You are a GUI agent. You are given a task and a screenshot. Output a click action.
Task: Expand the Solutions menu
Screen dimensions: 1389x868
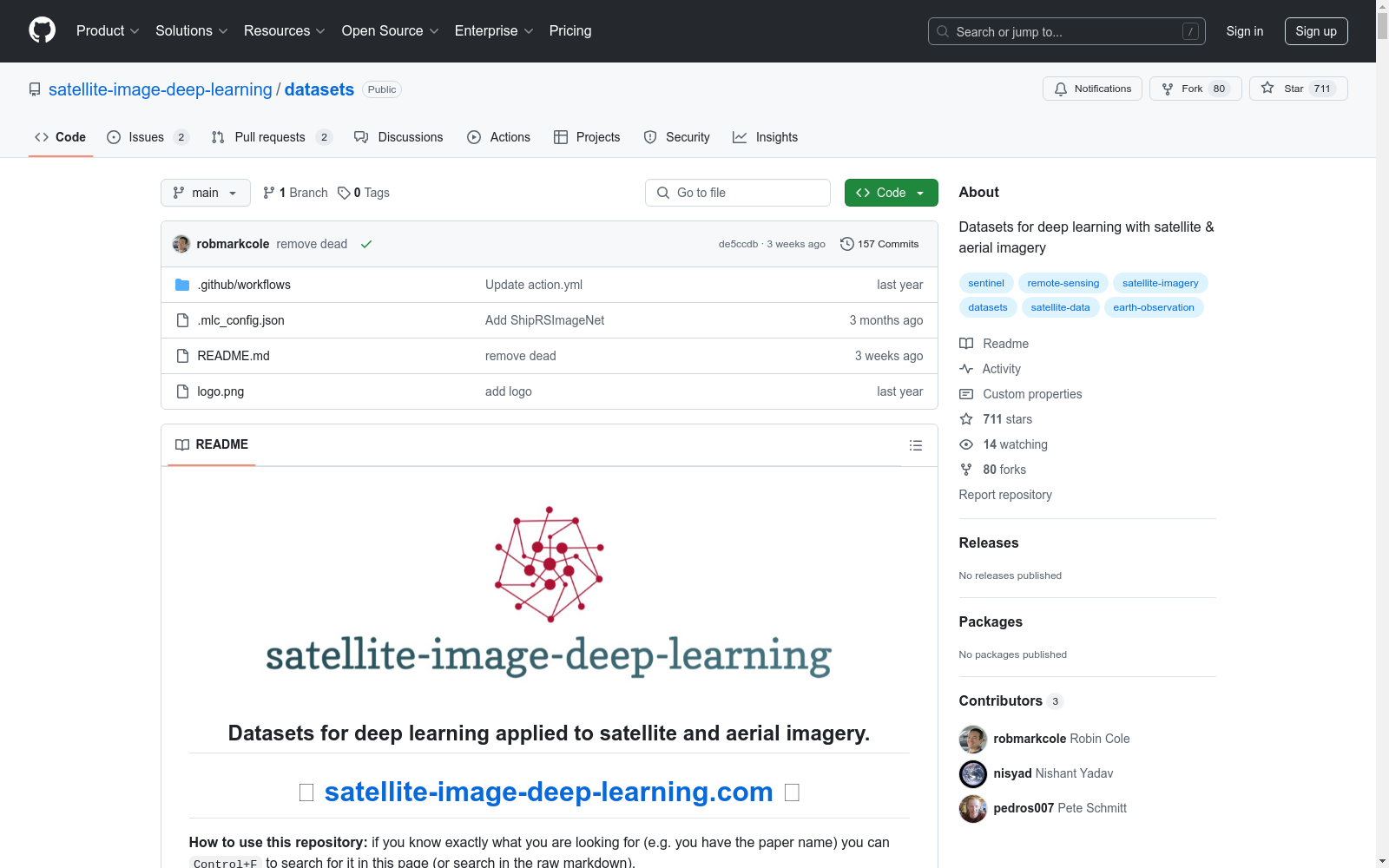192,31
